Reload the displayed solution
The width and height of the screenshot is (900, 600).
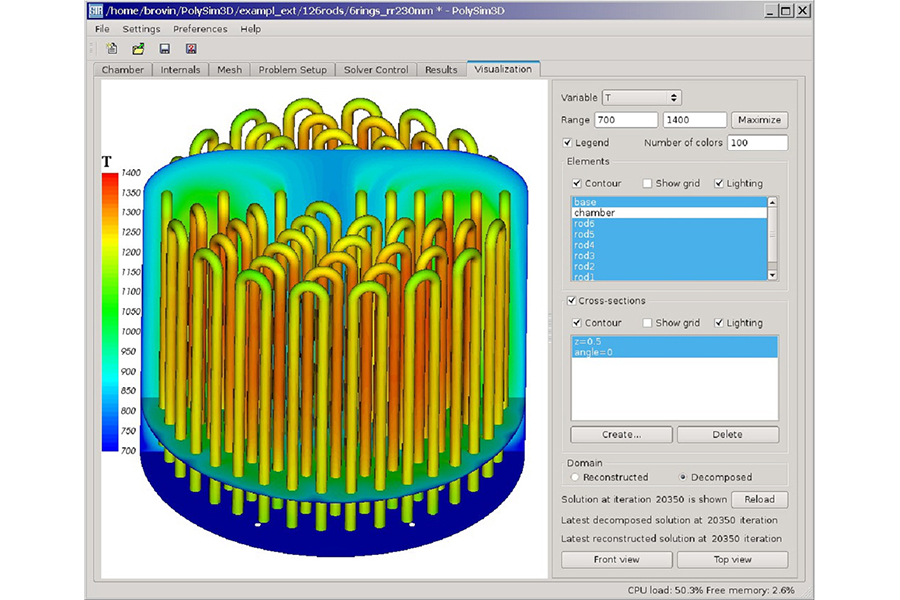pos(759,499)
